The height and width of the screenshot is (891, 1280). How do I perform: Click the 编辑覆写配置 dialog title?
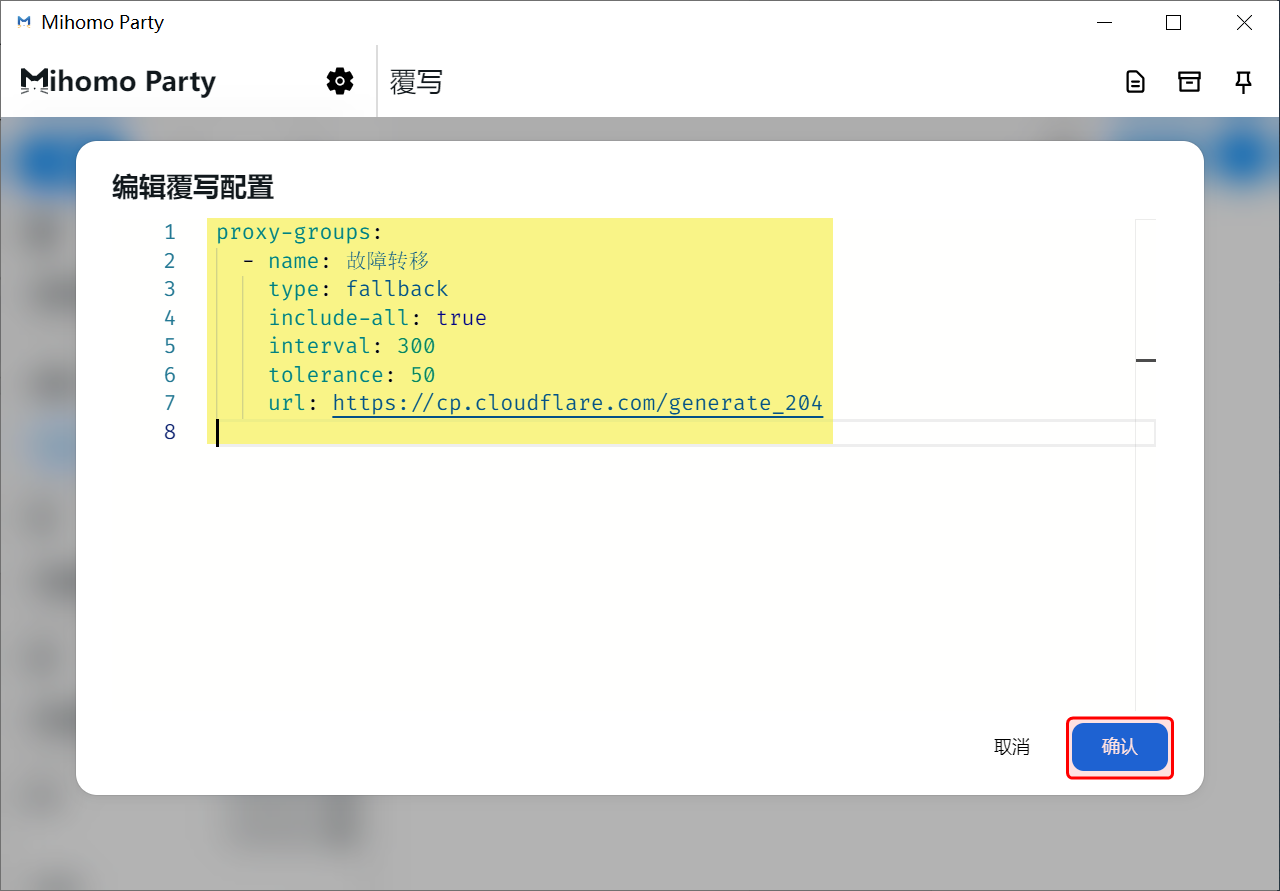(193, 187)
